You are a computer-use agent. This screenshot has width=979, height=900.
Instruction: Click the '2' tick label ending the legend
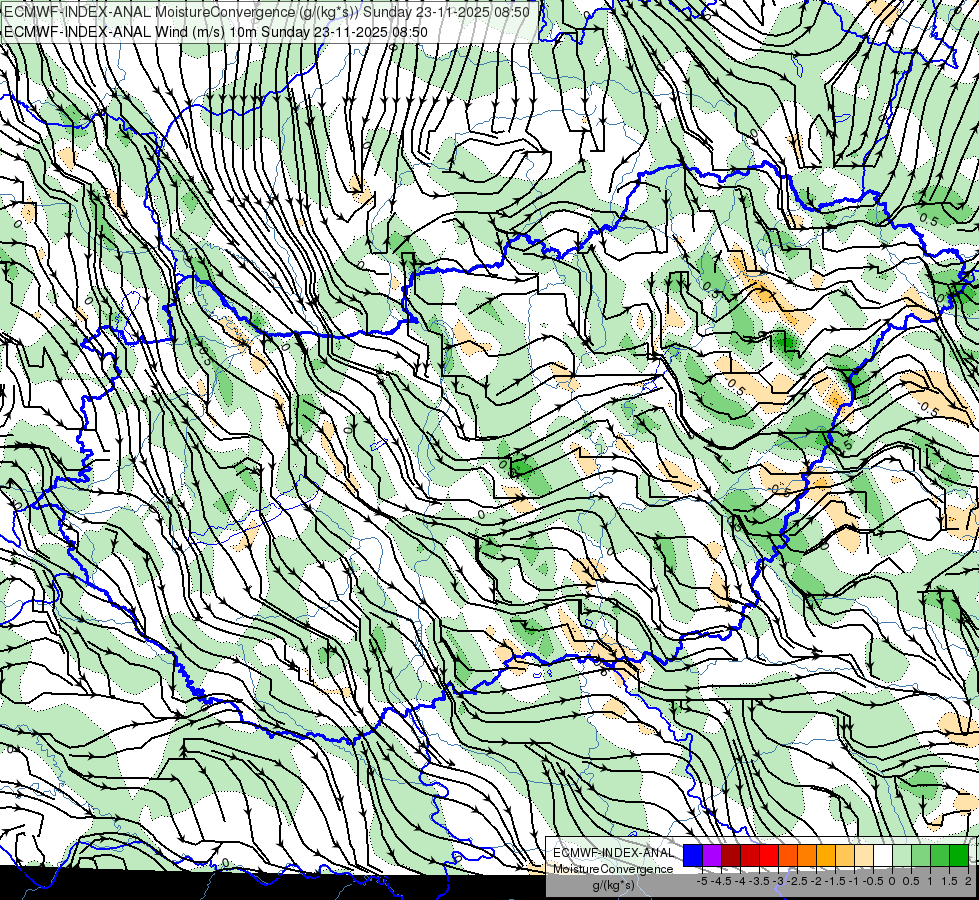968,881
